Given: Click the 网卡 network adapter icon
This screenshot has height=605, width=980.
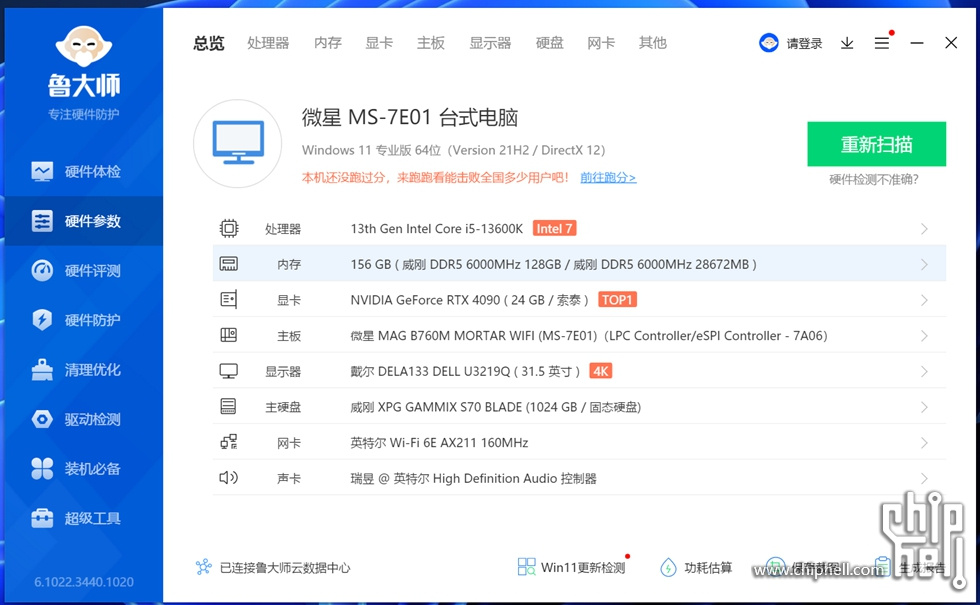Looking at the screenshot, I should [229, 442].
